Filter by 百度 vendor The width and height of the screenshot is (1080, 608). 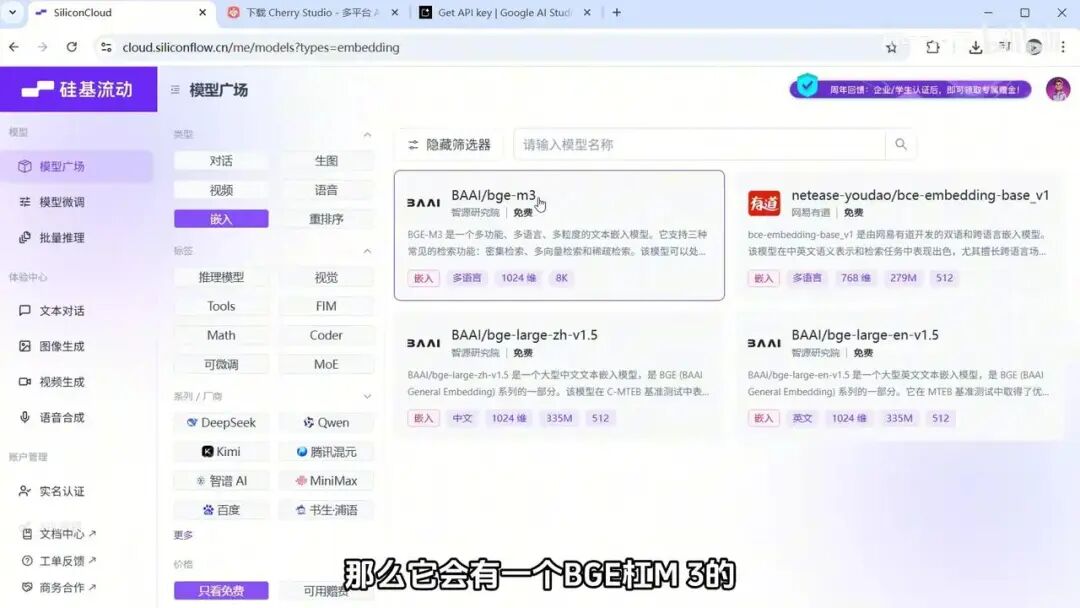coord(221,510)
